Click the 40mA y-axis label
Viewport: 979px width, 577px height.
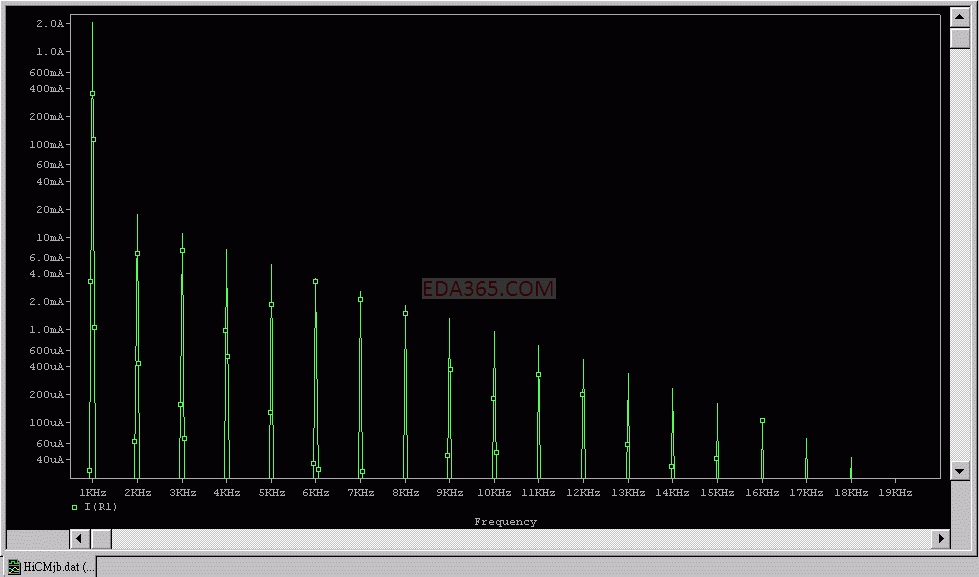pyautogui.click(x=49, y=182)
